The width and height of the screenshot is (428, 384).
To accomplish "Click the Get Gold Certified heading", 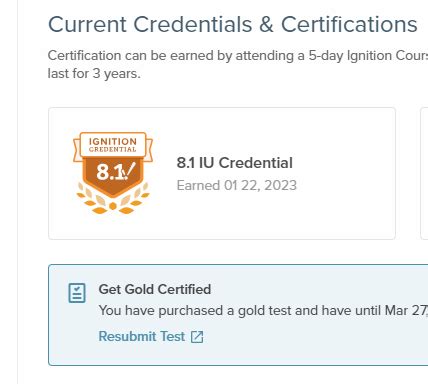I will point(155,289).
